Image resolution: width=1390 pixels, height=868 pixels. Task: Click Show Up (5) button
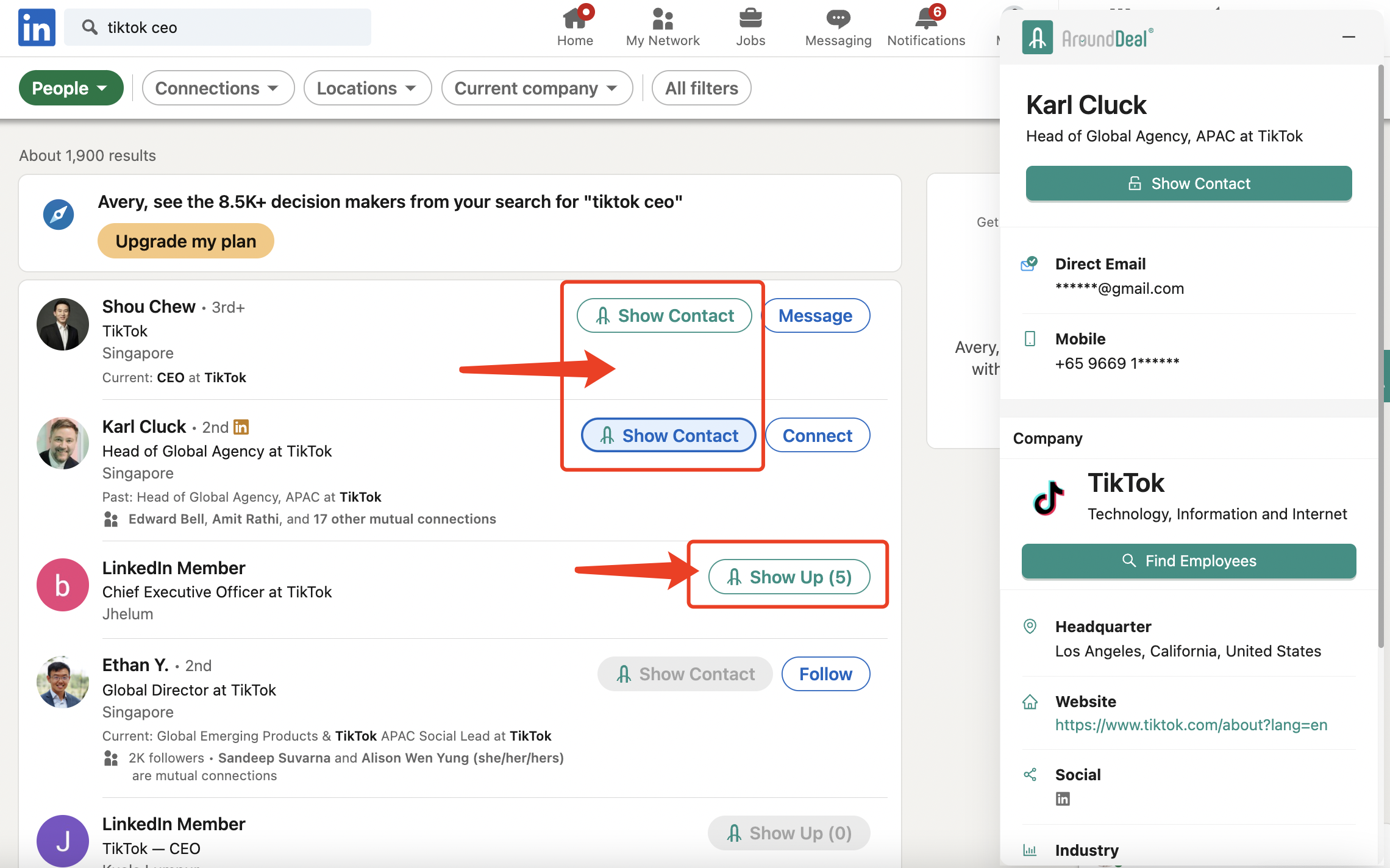coord(789,577)
